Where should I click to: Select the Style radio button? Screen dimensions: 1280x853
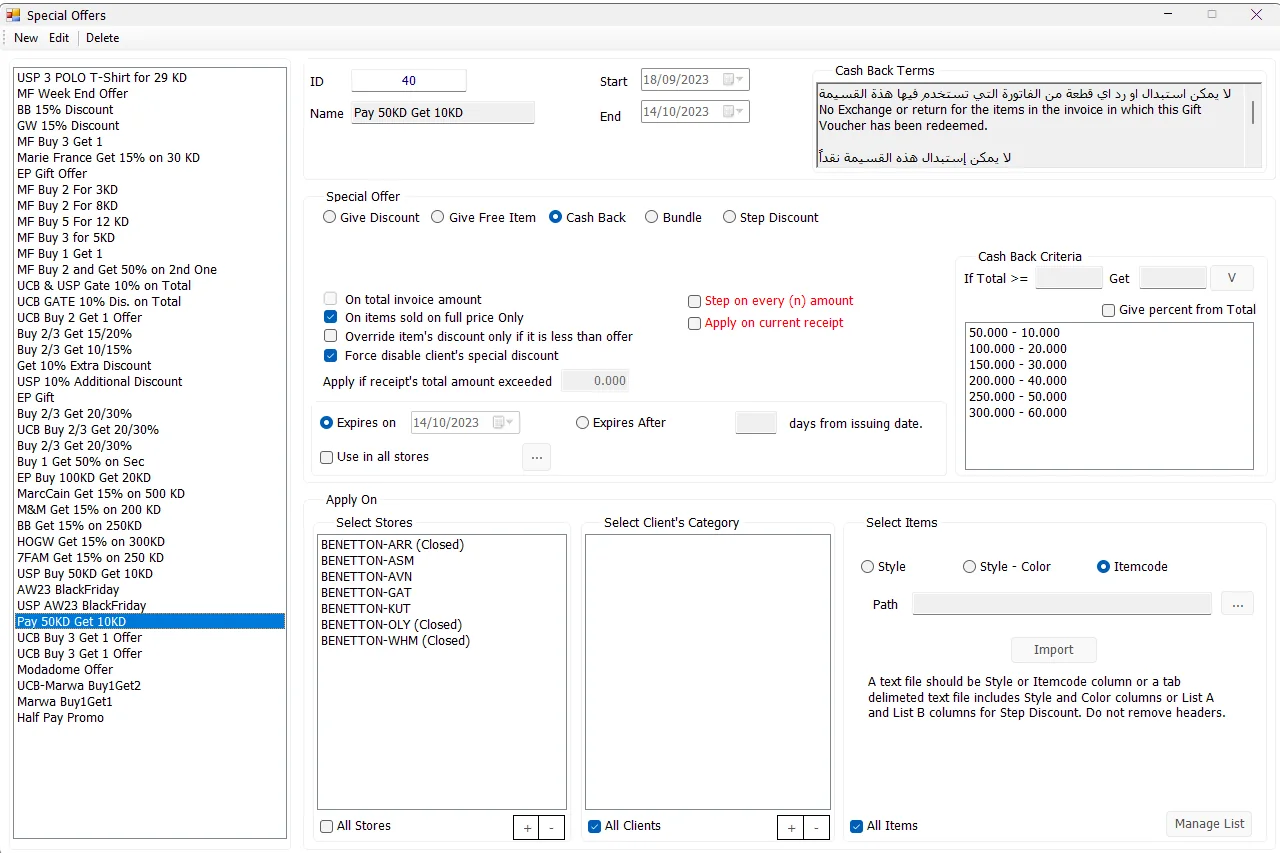click(883, 567)
